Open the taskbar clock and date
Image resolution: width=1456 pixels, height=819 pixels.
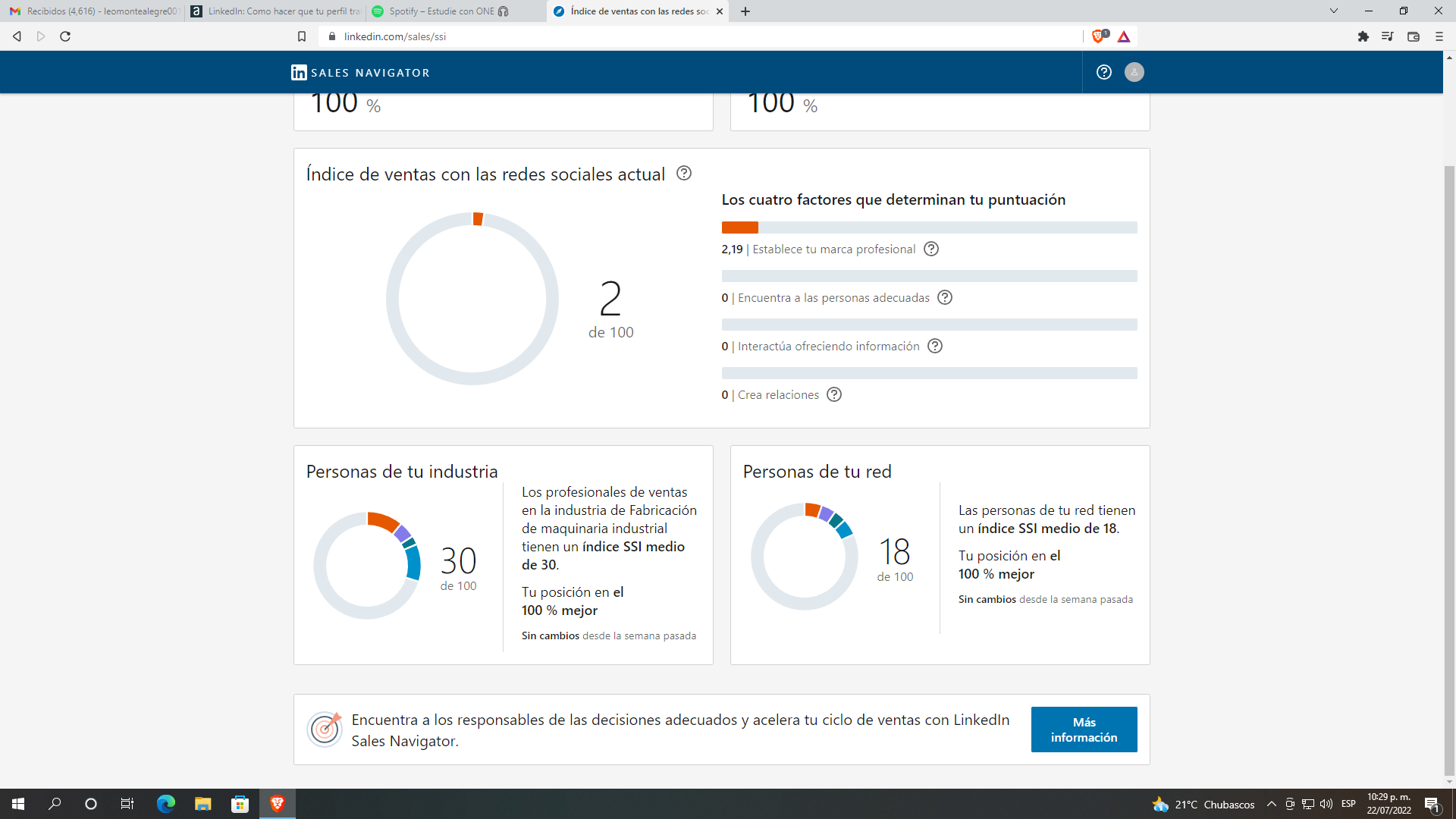tap(1389, 804)
